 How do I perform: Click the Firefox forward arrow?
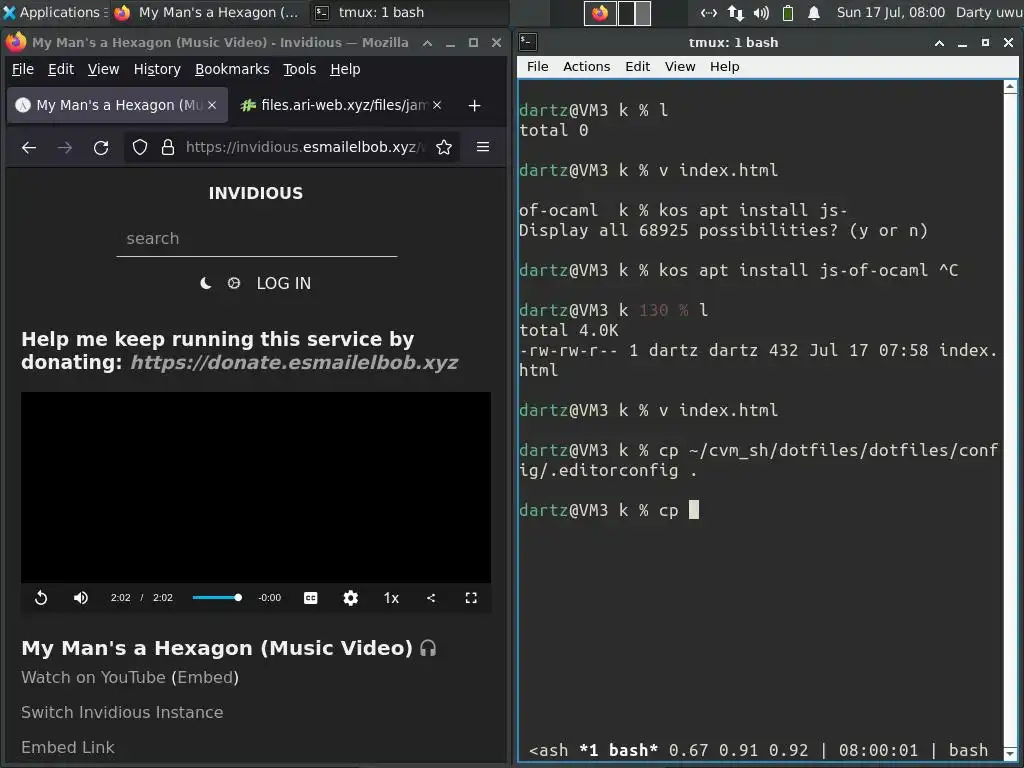65,148
